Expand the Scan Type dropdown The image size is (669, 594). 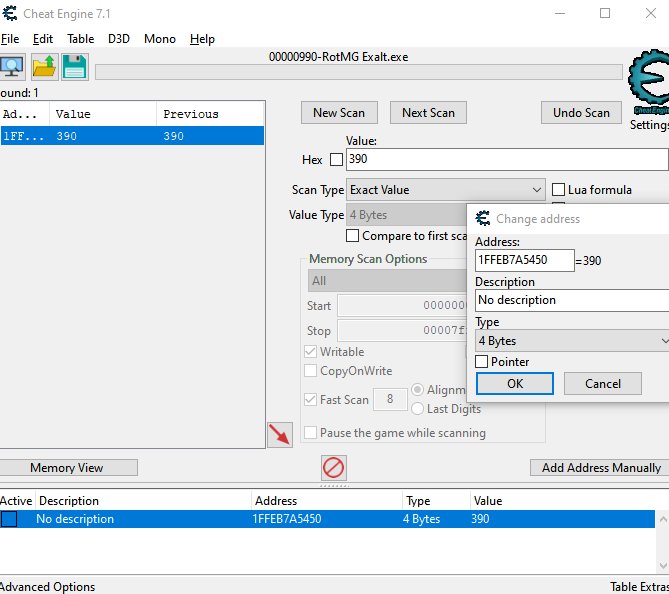pyautogui.click(x=445, y=190)
